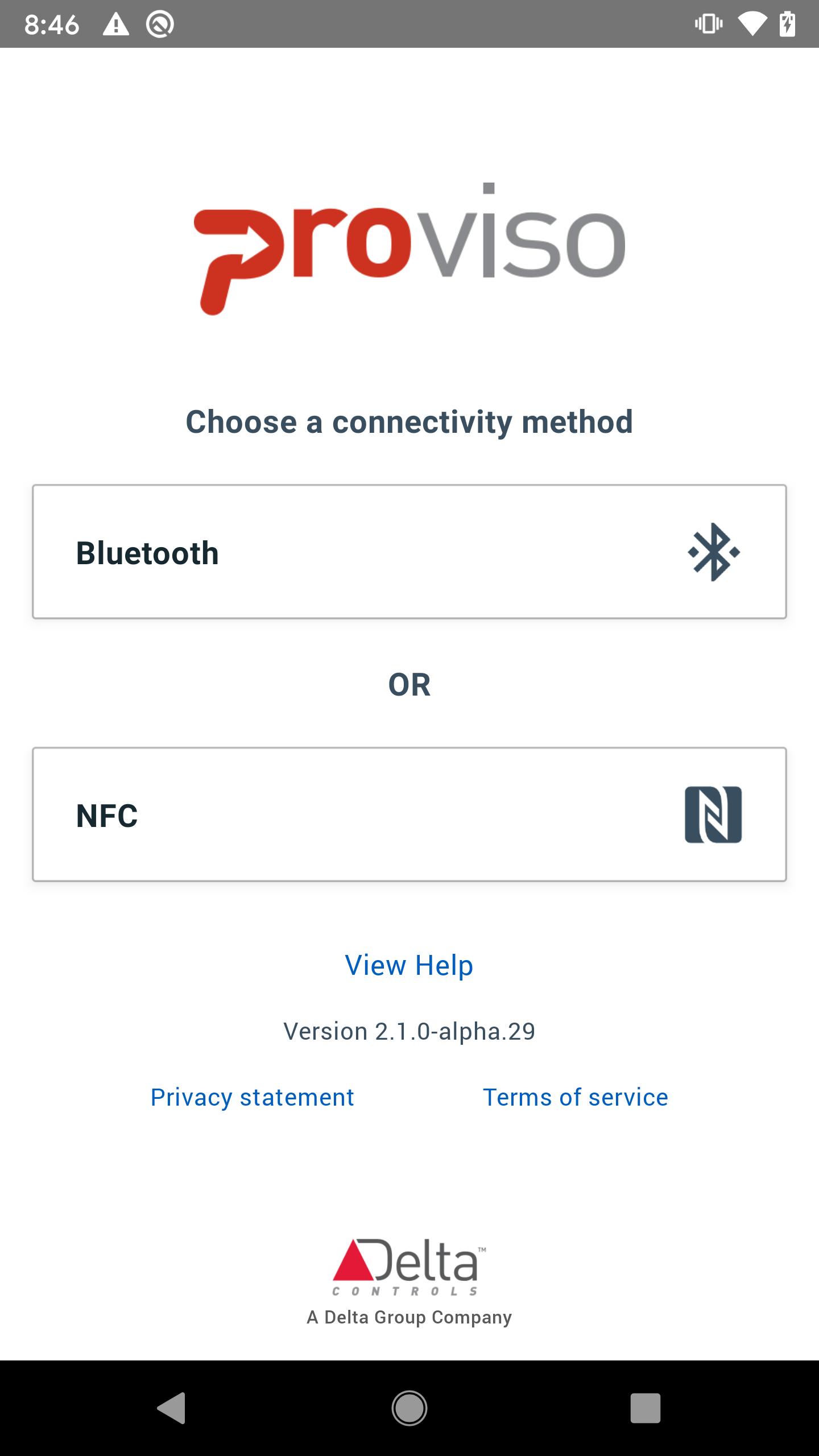This screenshot has height=1456, width=819.
Task: Open the View Help link
Action: tap(409, 965)
